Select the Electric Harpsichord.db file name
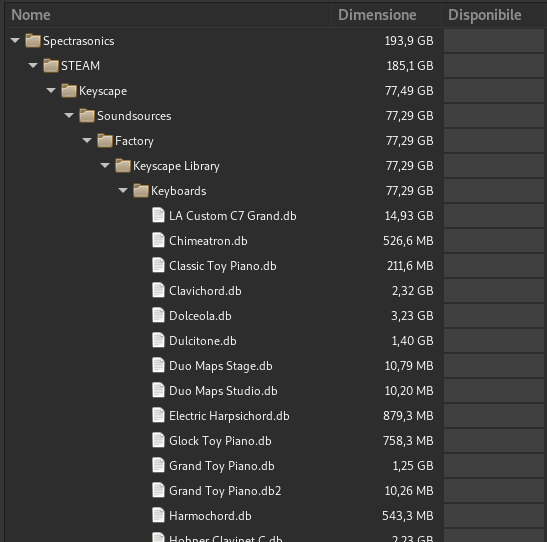 point(229,416)
